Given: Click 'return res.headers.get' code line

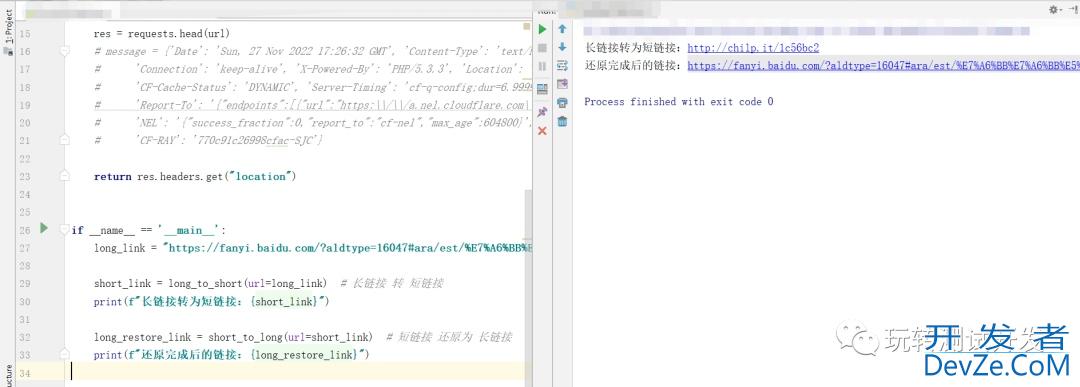Looking at the screenshot, I should coord(195,176).
